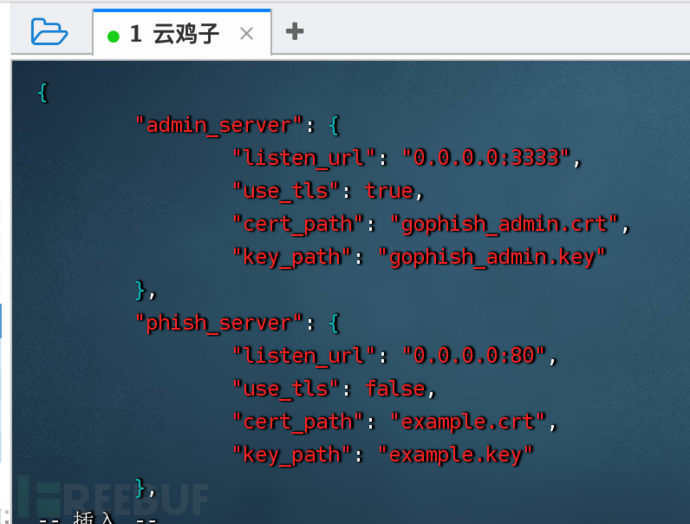Viewport: 690px width, 524px height.
Task: Select the '1 云鸡子' session tab
Action: pyautogui.click(x=182, y=33)
